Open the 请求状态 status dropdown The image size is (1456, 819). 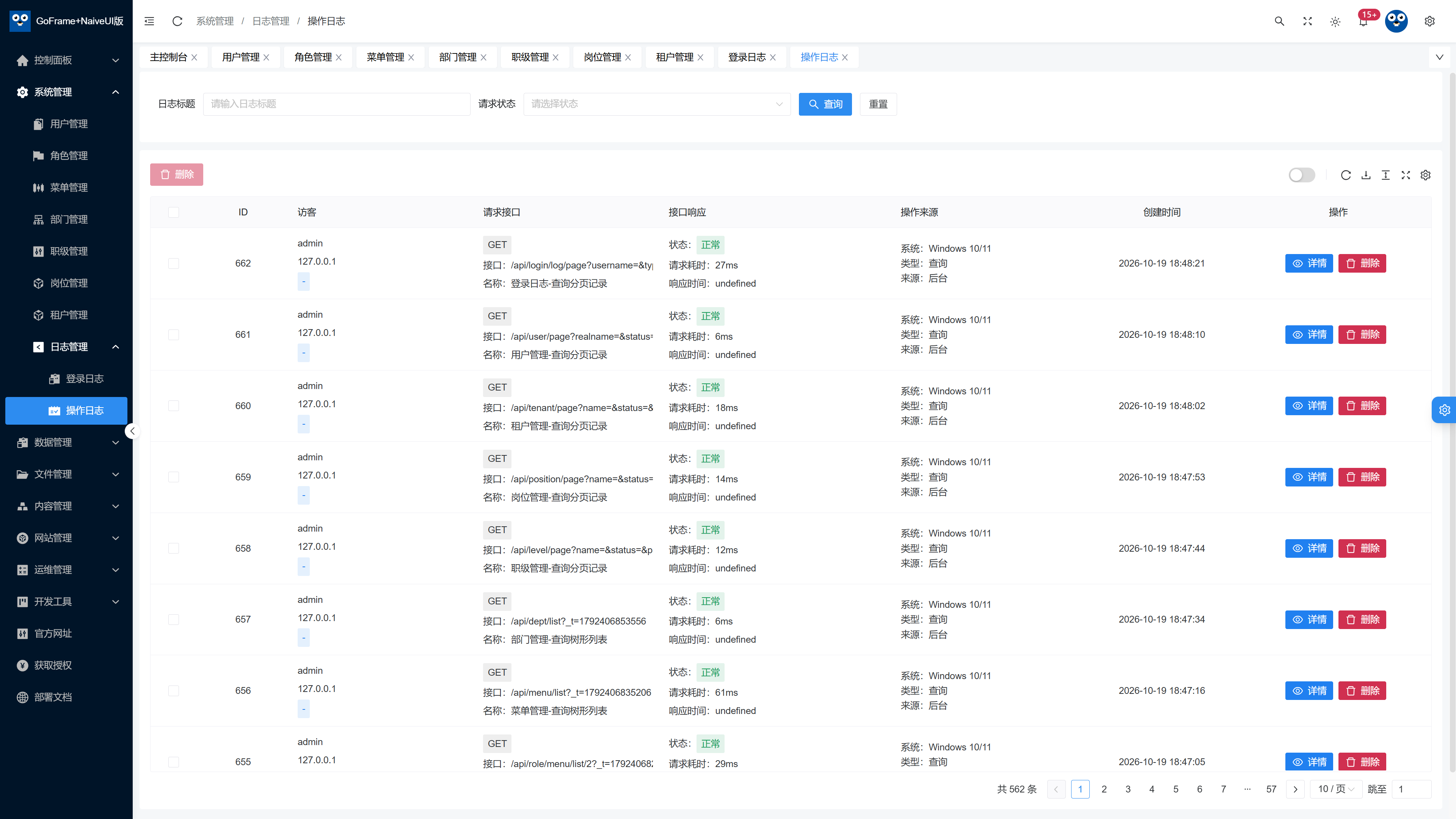(657, 104)
